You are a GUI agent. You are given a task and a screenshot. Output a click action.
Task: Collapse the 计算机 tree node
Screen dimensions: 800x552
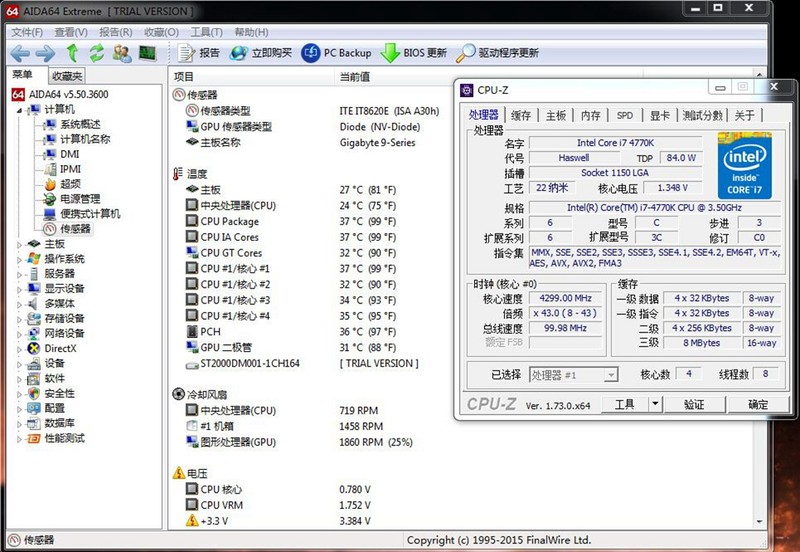[19, 110]
